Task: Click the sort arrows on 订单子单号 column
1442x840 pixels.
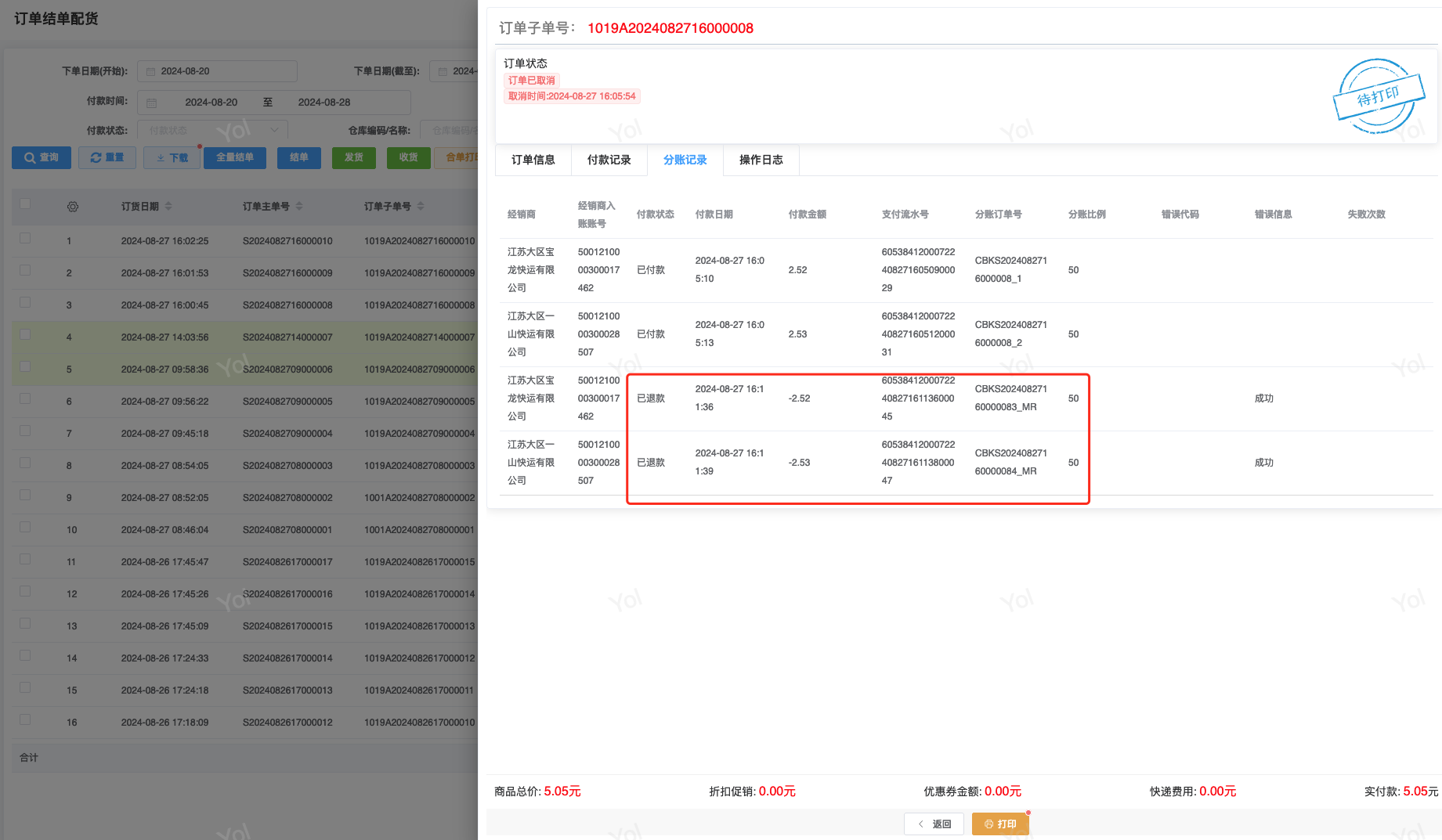Action: [421, 207]
